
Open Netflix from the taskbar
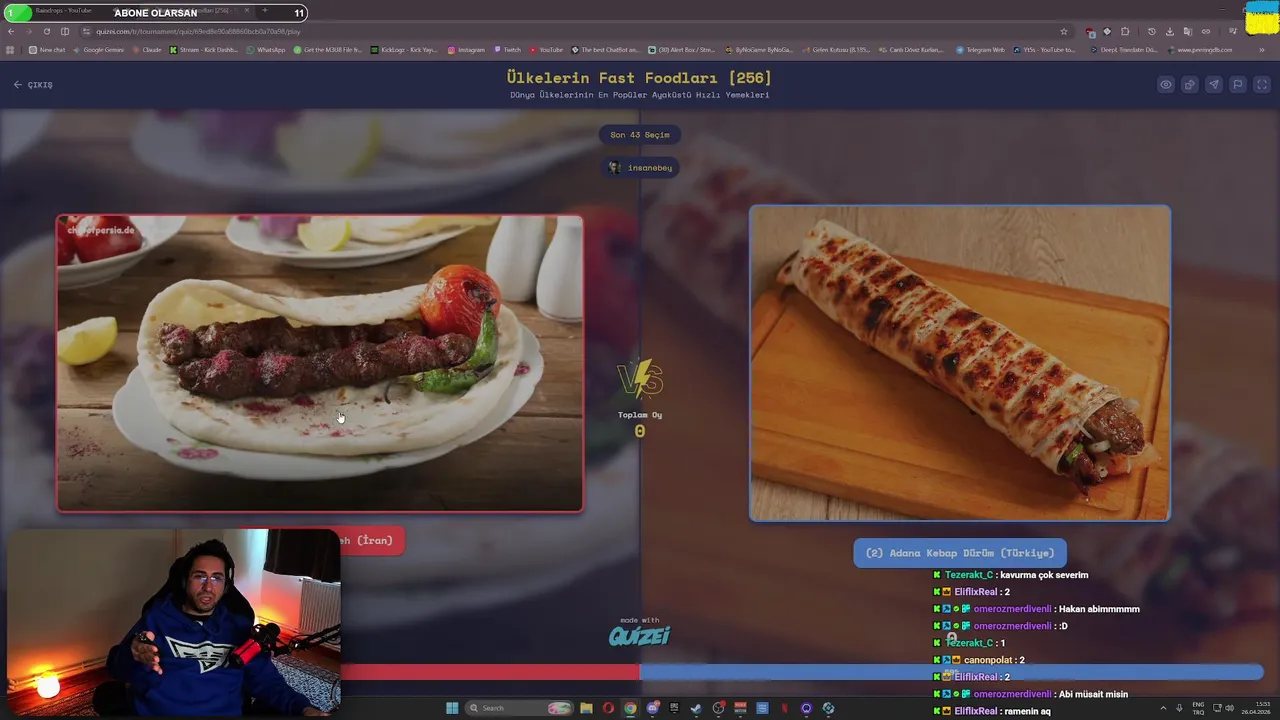coord(784,708)
